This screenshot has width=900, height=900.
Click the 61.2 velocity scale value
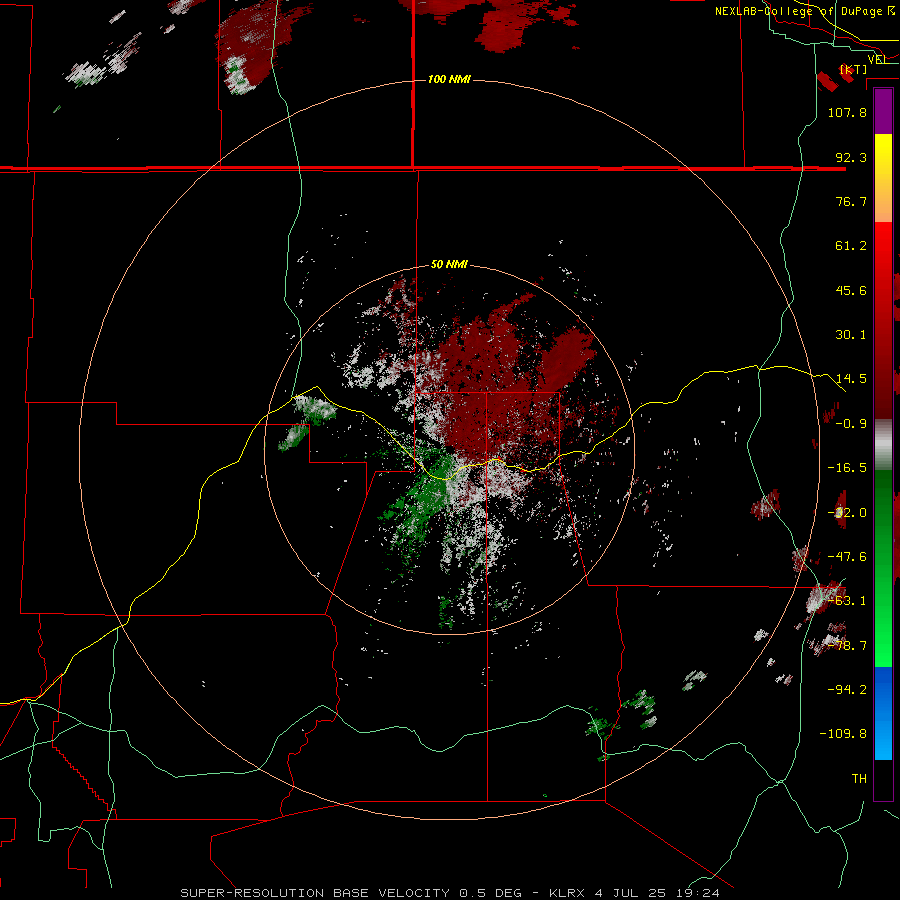point(851,246)
